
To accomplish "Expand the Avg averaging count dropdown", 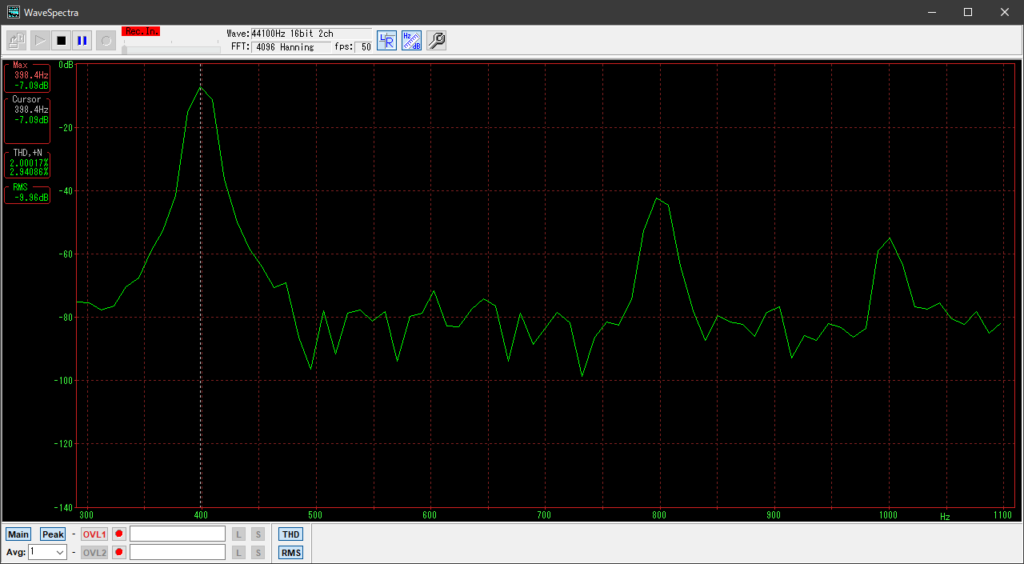I will coord(60,552).
